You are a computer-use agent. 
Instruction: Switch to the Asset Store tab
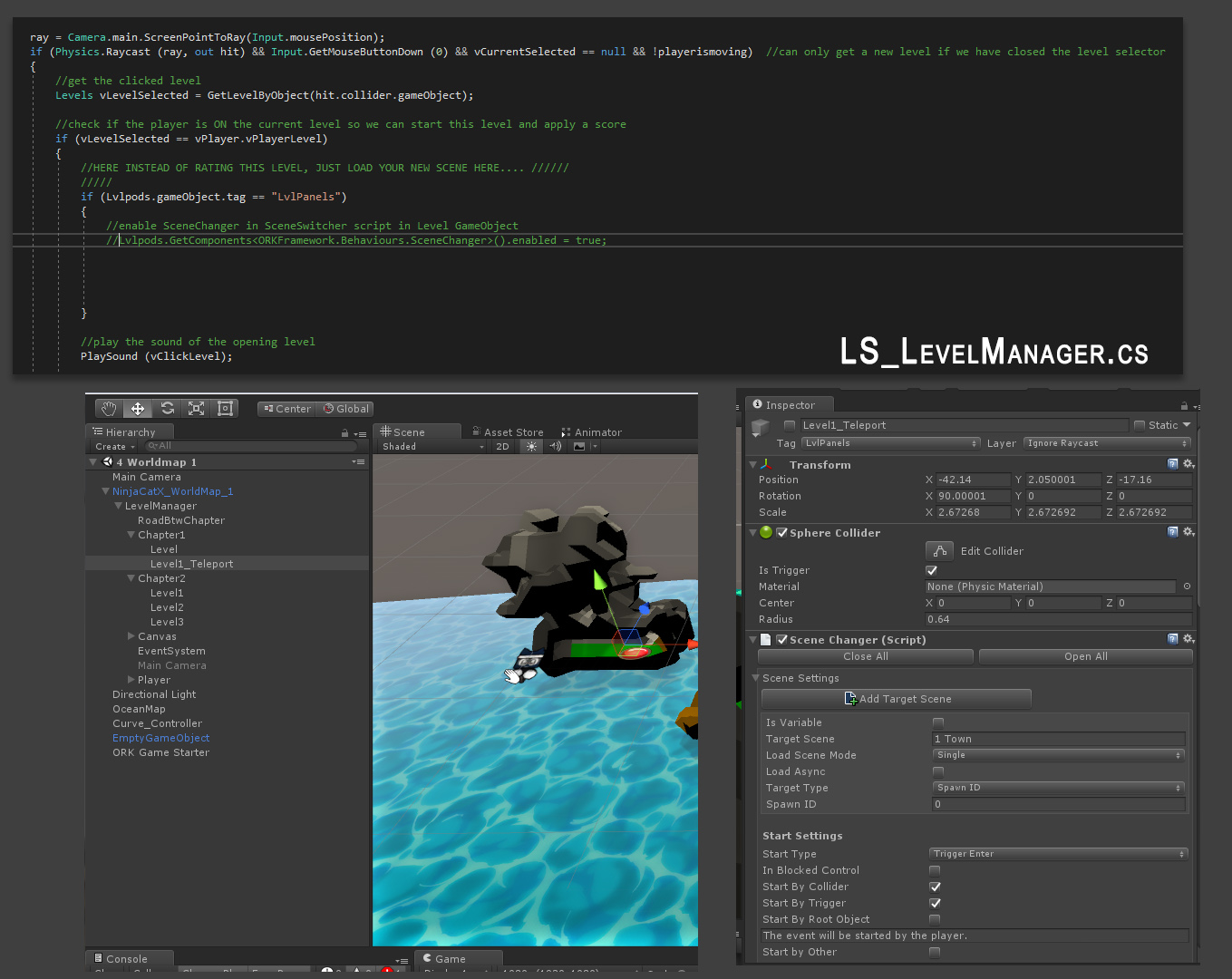coord(508,432)
